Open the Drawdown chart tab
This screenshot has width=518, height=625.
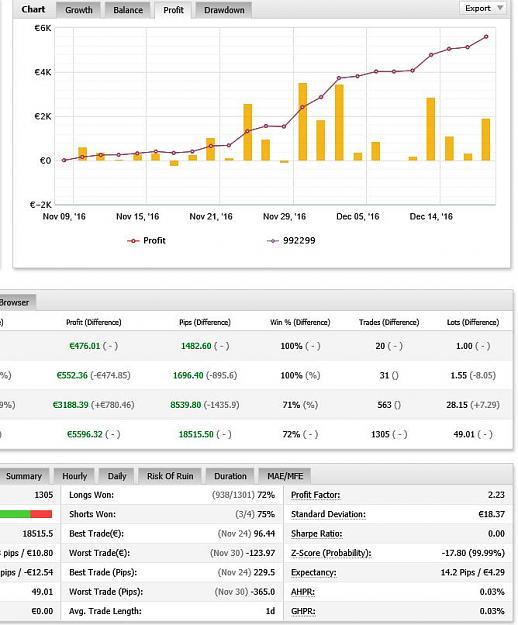(x=224, y=10)
